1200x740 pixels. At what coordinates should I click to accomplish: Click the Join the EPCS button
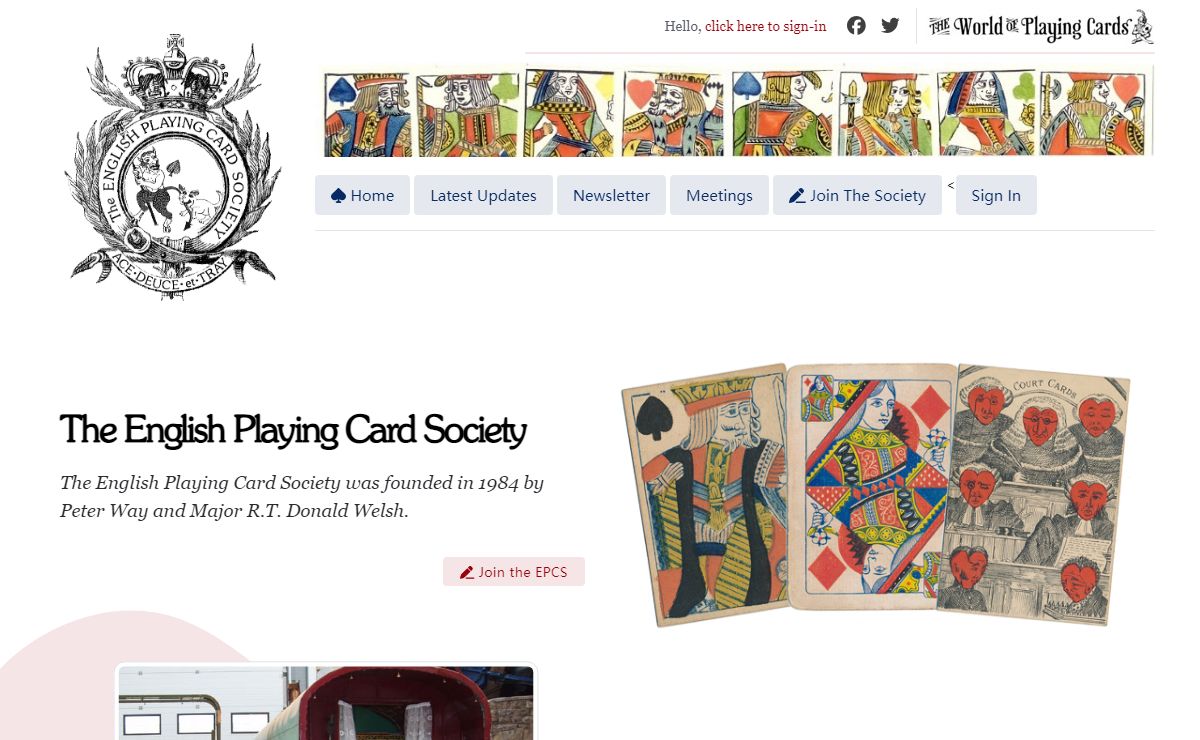pos(514,572)
